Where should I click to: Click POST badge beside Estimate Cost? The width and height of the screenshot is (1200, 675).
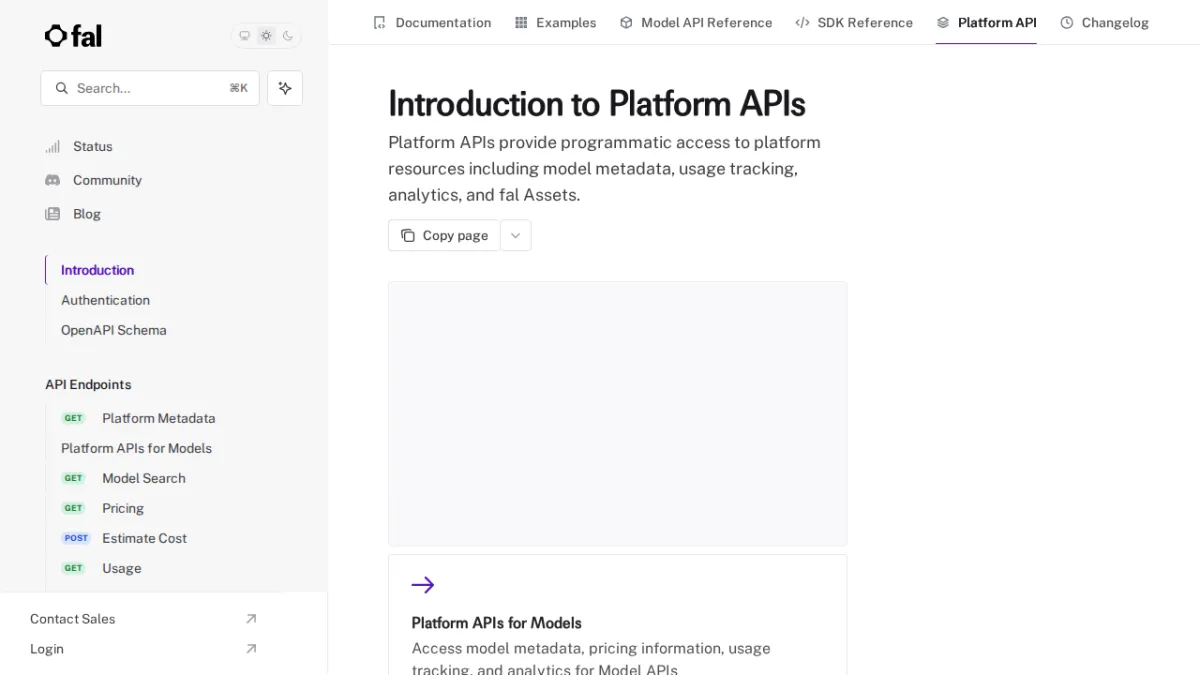click(x=76, y=538)
